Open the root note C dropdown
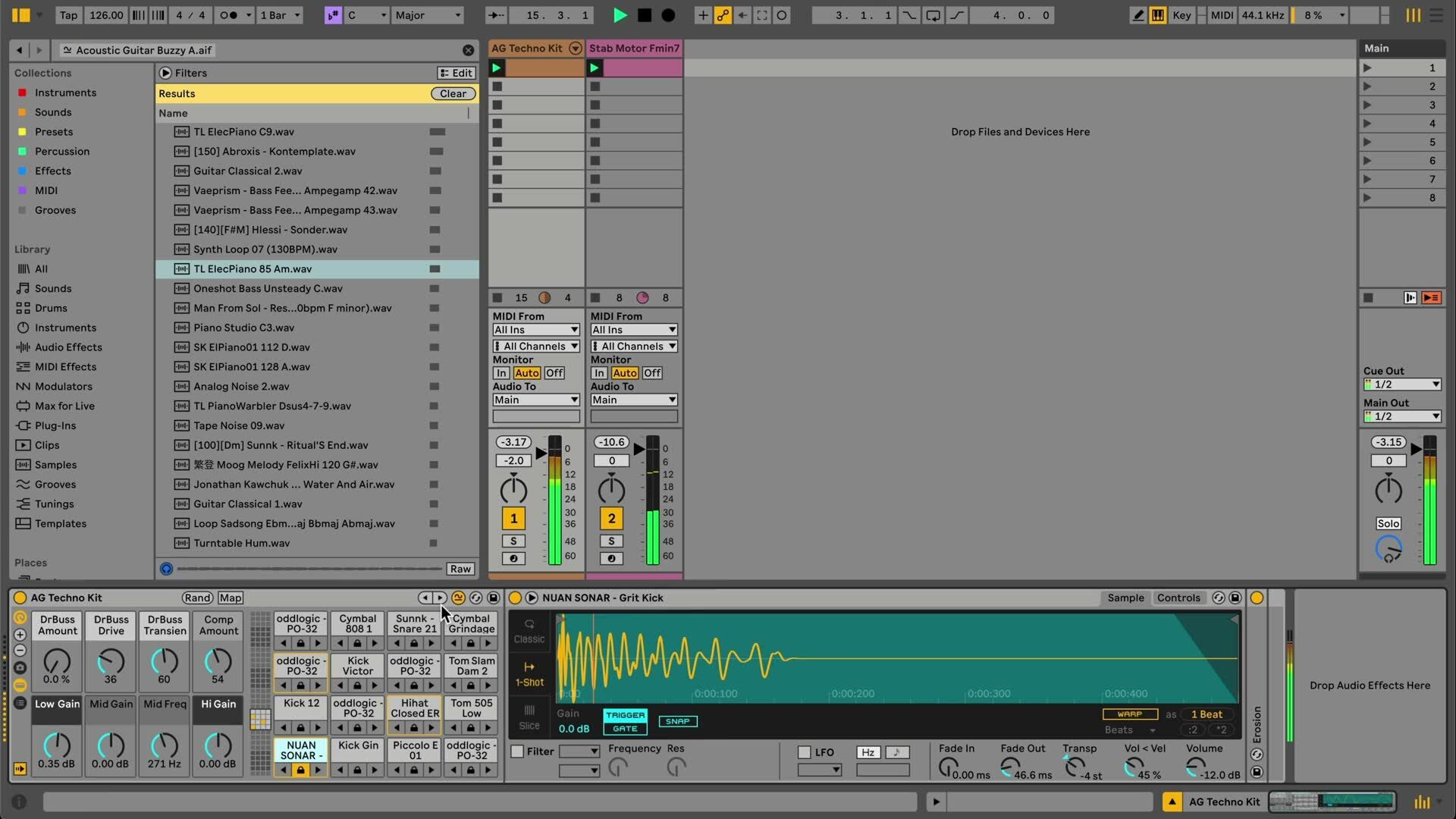Image resolution: width=1456 pixels, height=819 pixels. [x=367, y=15]
